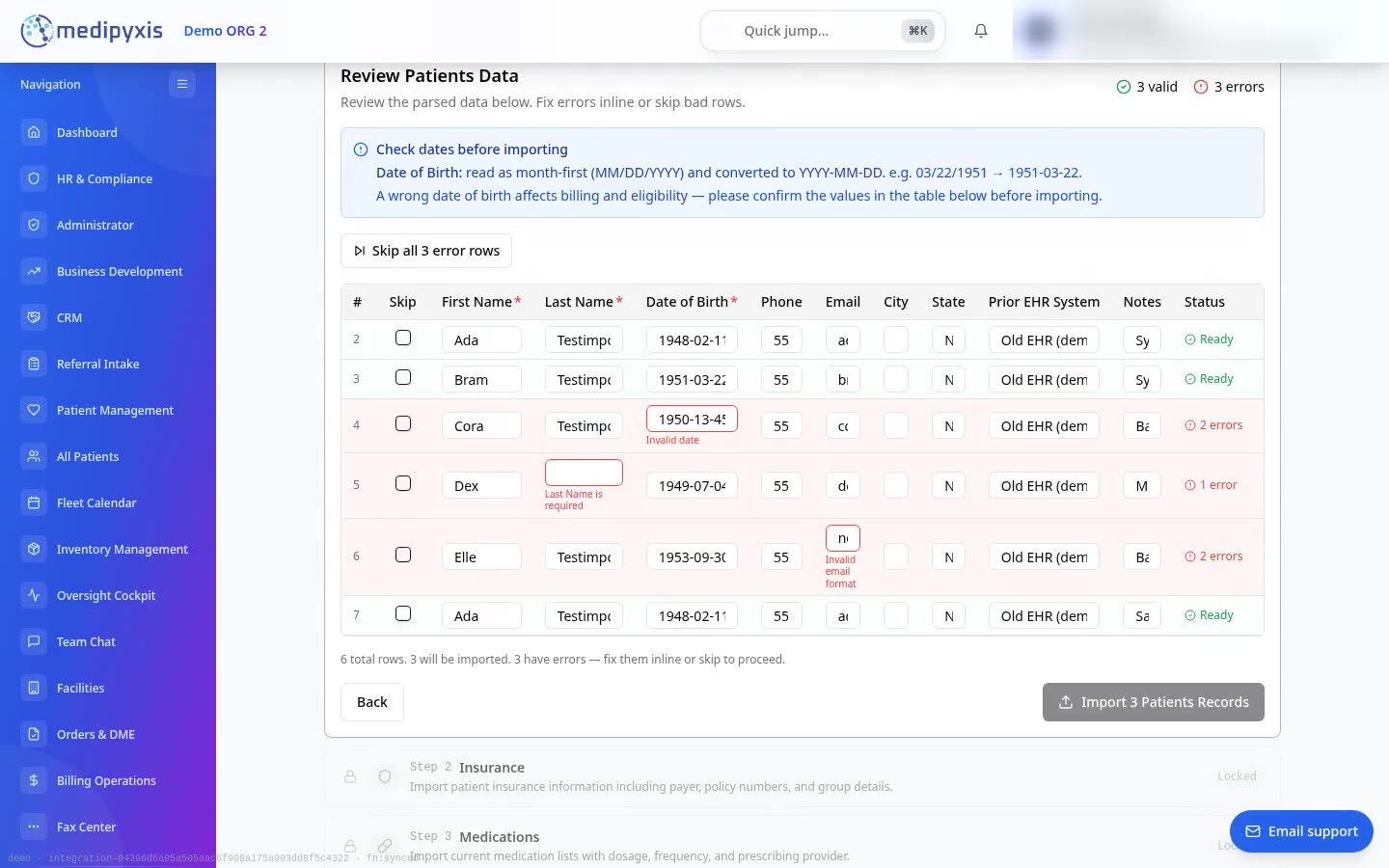
Task: Click the CRM handshake icon
Action: pyautogui.click(x=34, y=317)
